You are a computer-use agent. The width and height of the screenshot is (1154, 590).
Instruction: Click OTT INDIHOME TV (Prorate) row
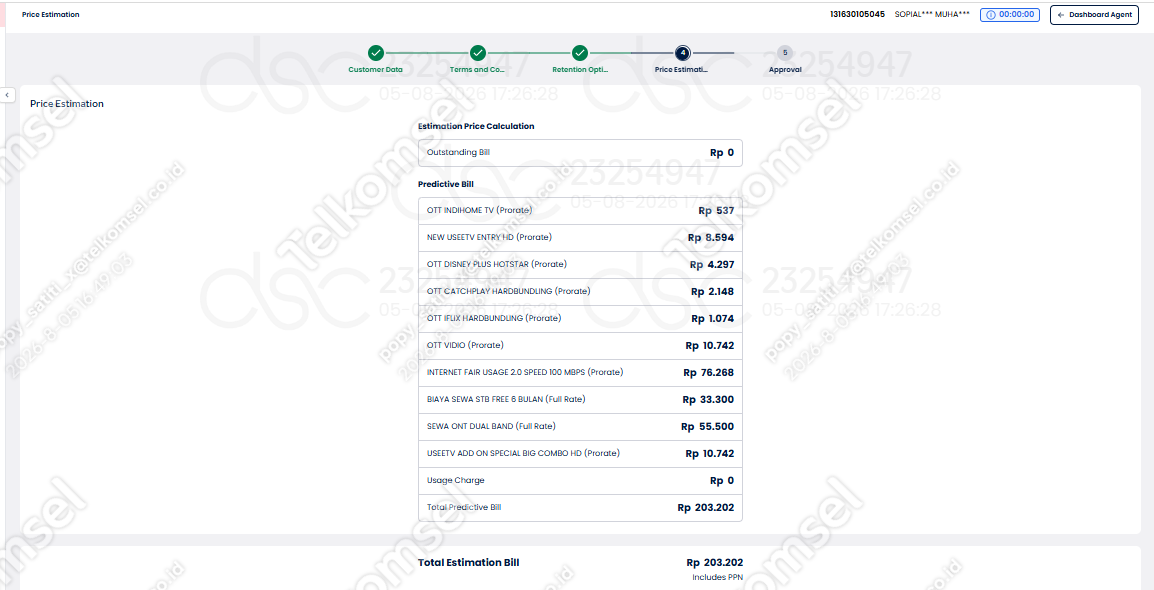tap(580, 210)
